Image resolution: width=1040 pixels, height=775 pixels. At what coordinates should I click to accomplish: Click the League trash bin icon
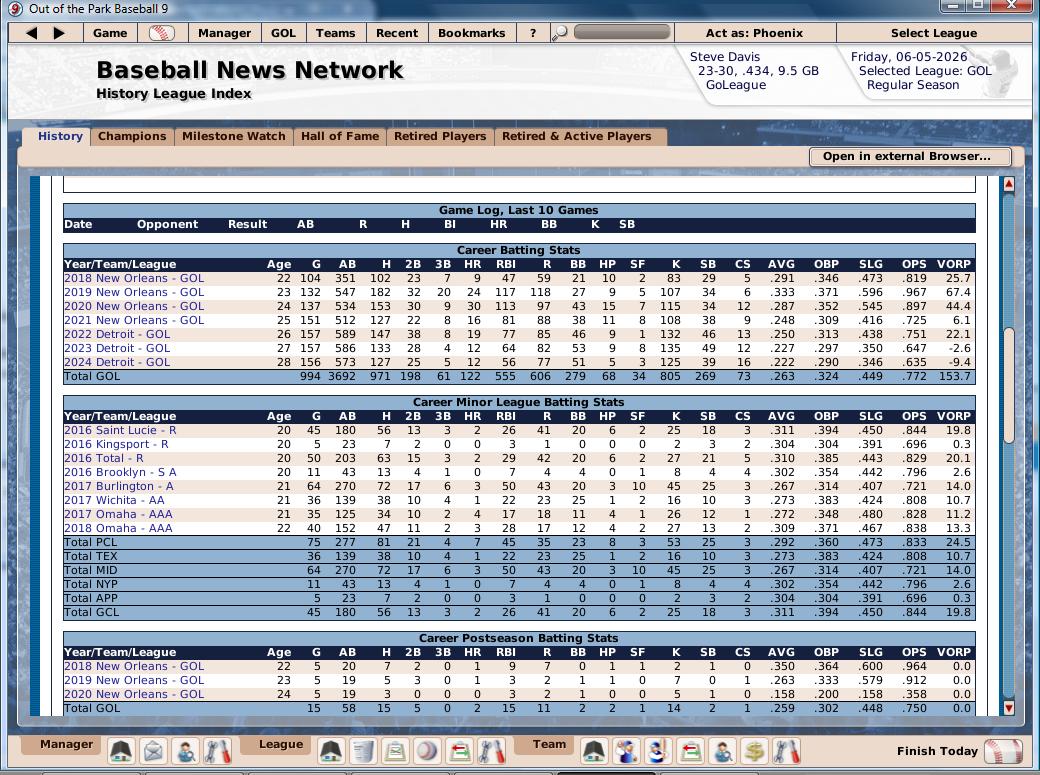tap(363, 750)
